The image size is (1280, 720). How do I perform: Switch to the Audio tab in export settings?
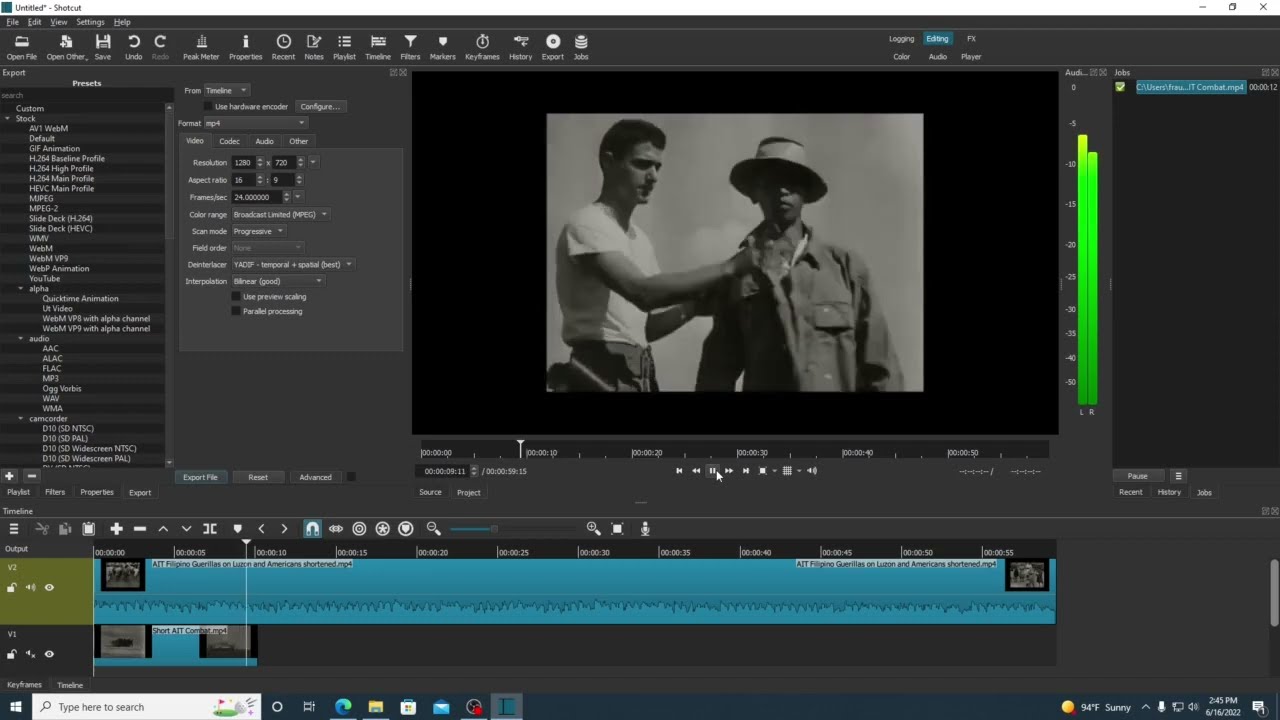[x=264, y=141]
